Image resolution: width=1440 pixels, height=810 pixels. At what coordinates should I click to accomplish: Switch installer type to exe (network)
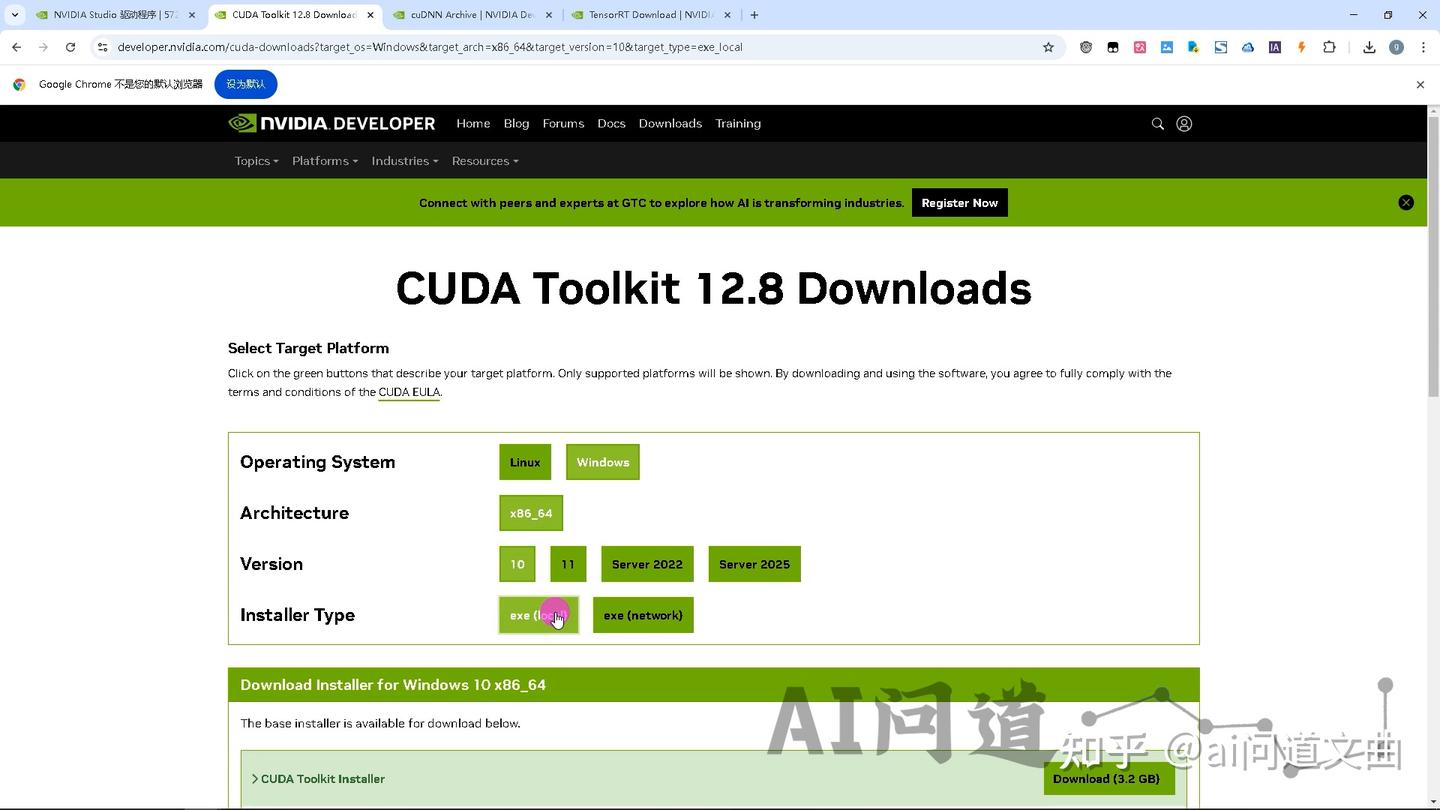coord(643,615)
